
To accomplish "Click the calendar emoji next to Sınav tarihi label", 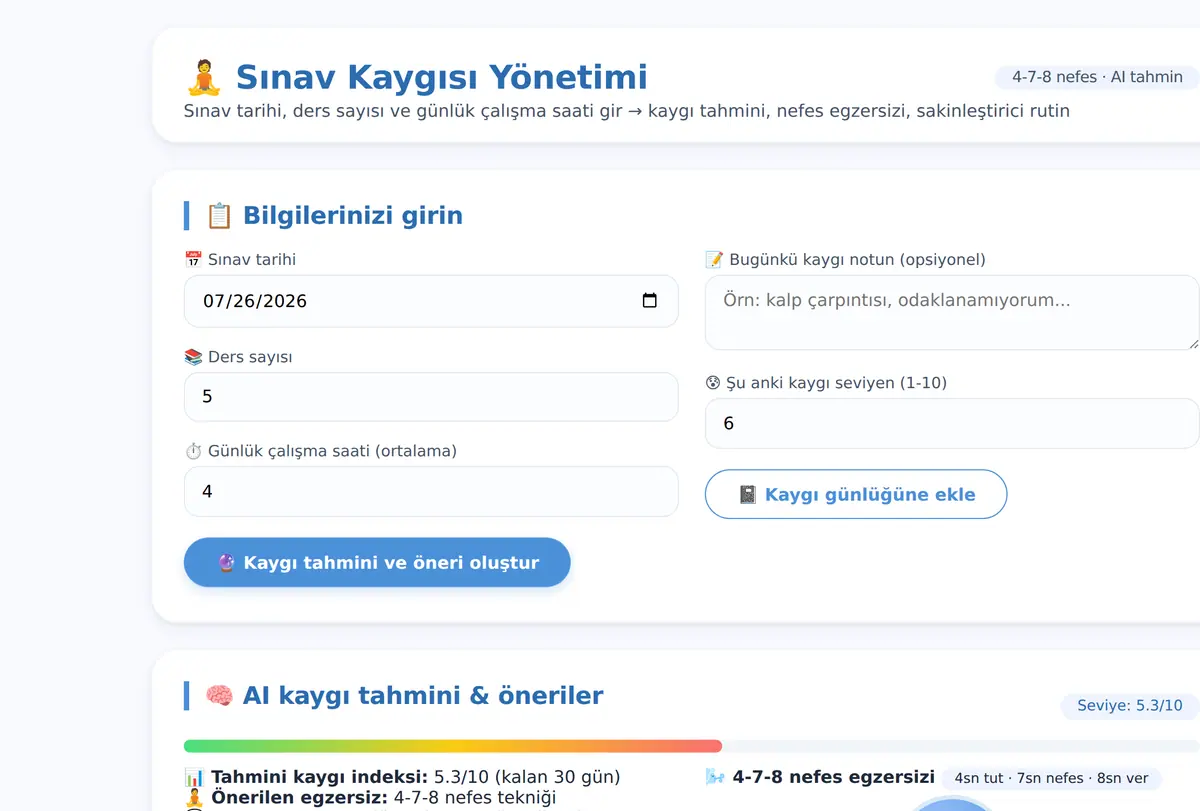I will tap(194, 260).
